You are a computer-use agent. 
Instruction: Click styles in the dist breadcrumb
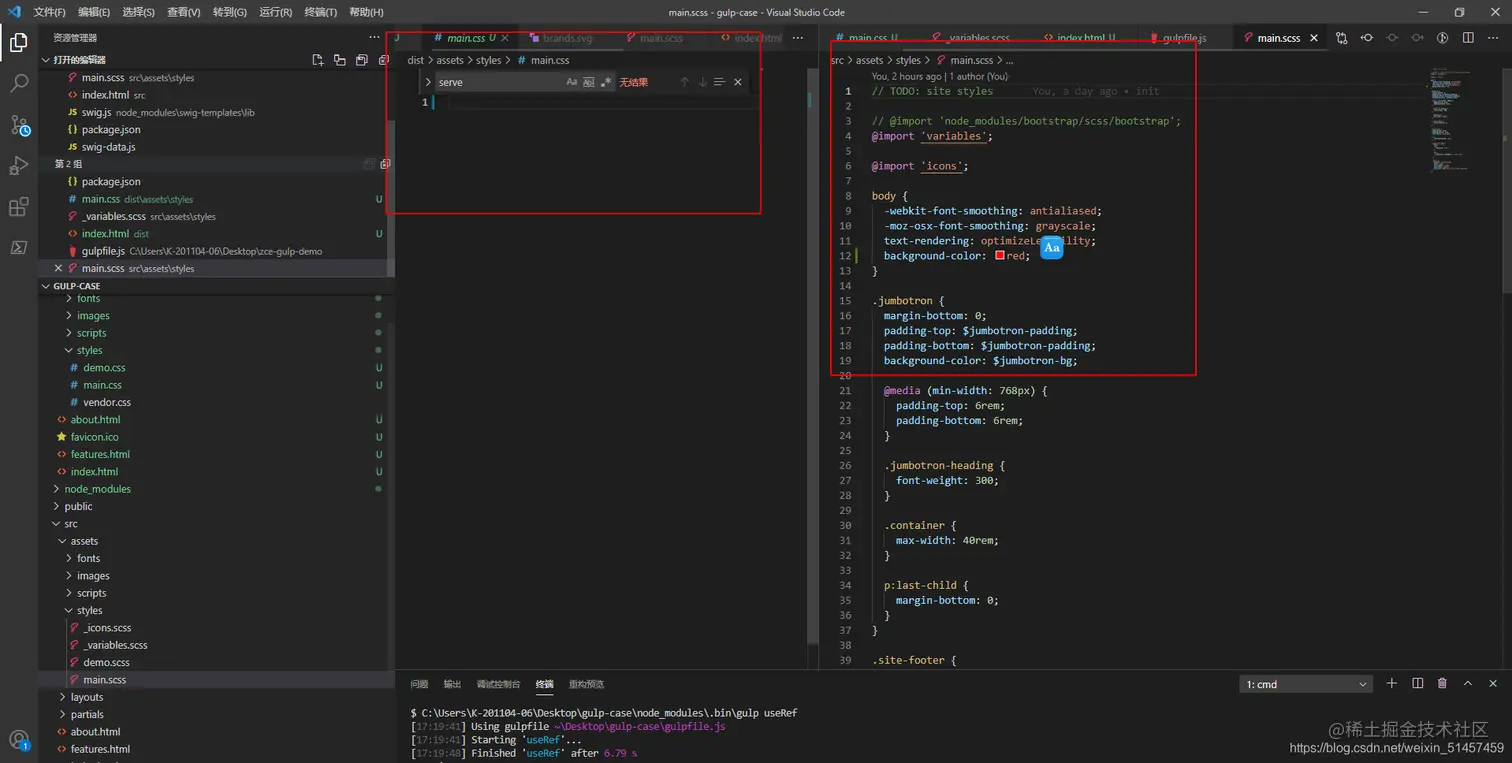[488, 60]
